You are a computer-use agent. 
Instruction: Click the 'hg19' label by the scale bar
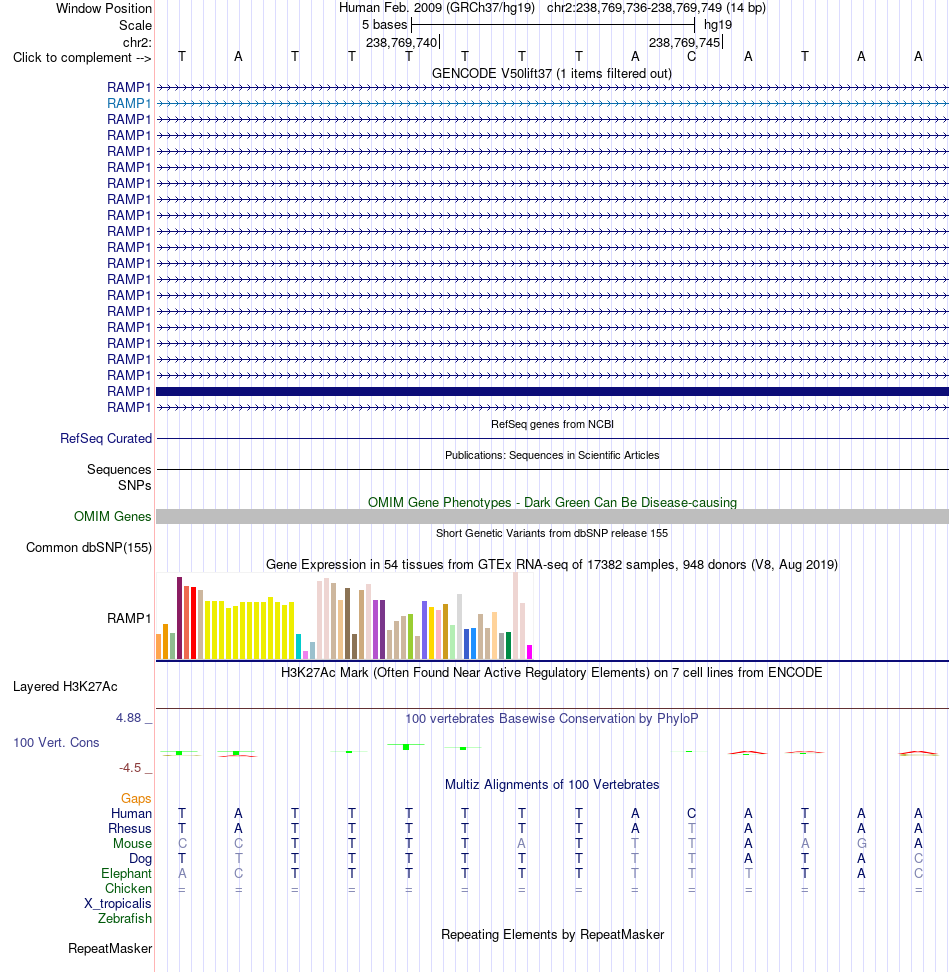718,25
